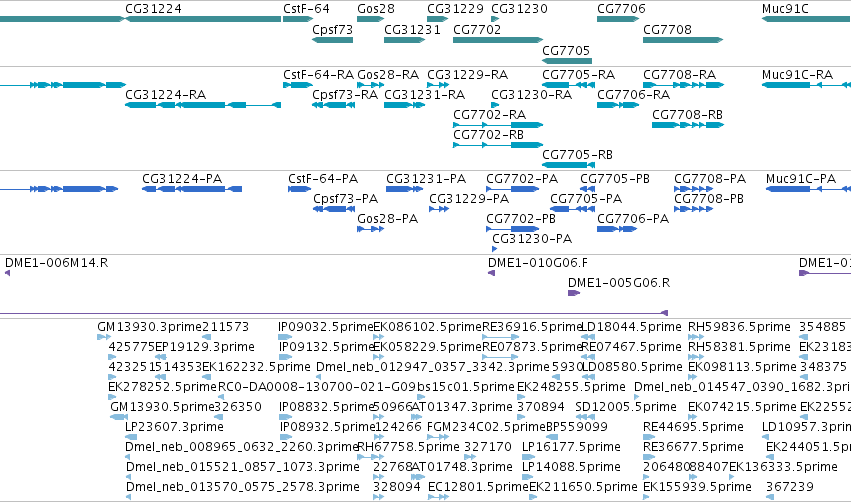Click BAC end DME1-005G06.R
This screenshot has height=502, width=851.
pos(619,283)
